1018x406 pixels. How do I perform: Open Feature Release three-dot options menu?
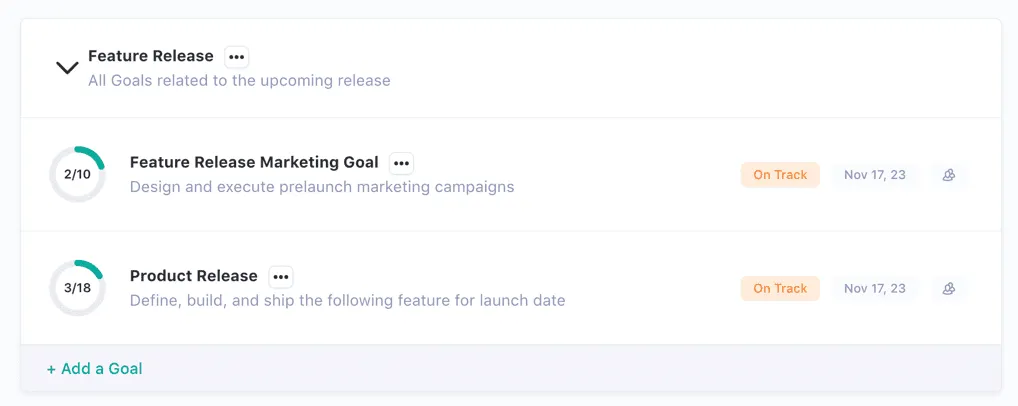point(237,57)
